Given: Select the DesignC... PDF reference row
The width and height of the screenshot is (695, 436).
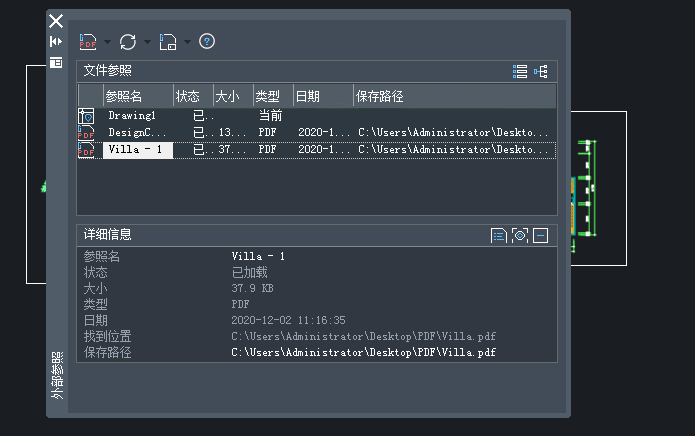Looking at the screenshot, I should [137, 132].
